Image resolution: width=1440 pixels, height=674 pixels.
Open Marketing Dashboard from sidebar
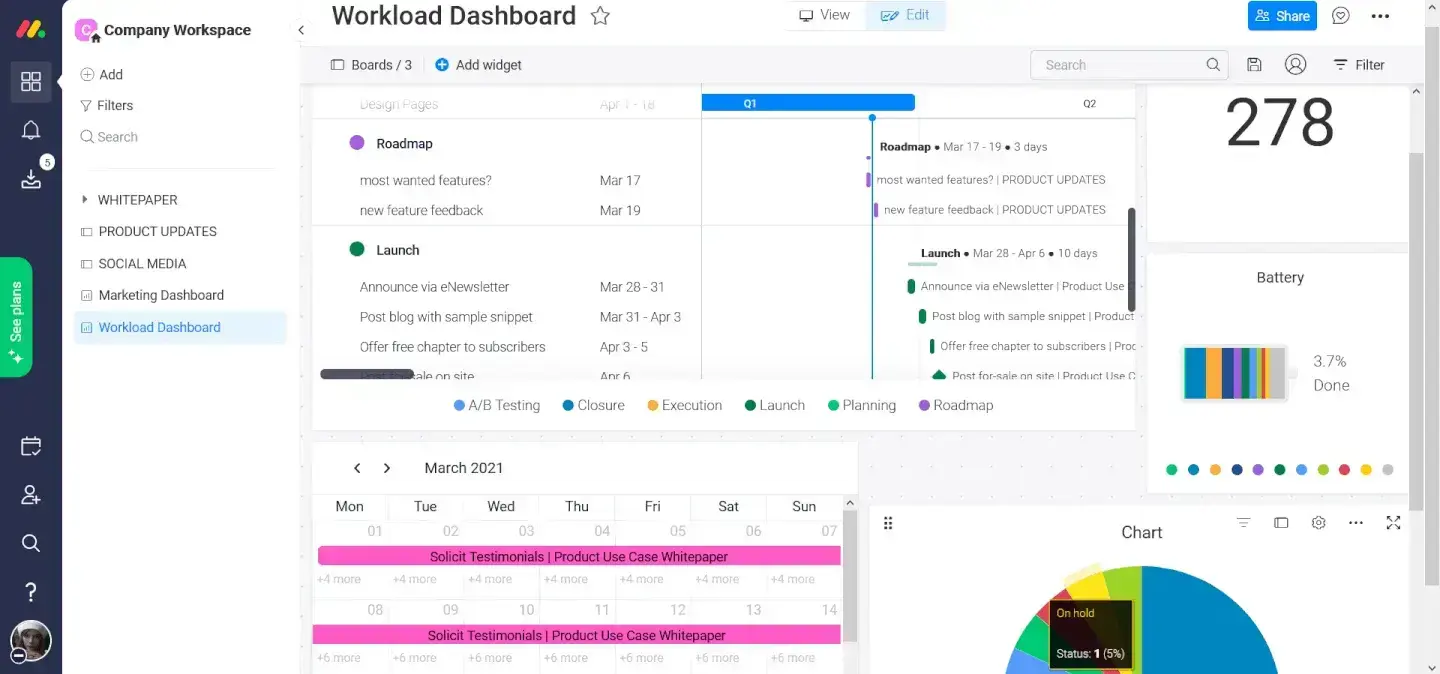pos(160,295)
